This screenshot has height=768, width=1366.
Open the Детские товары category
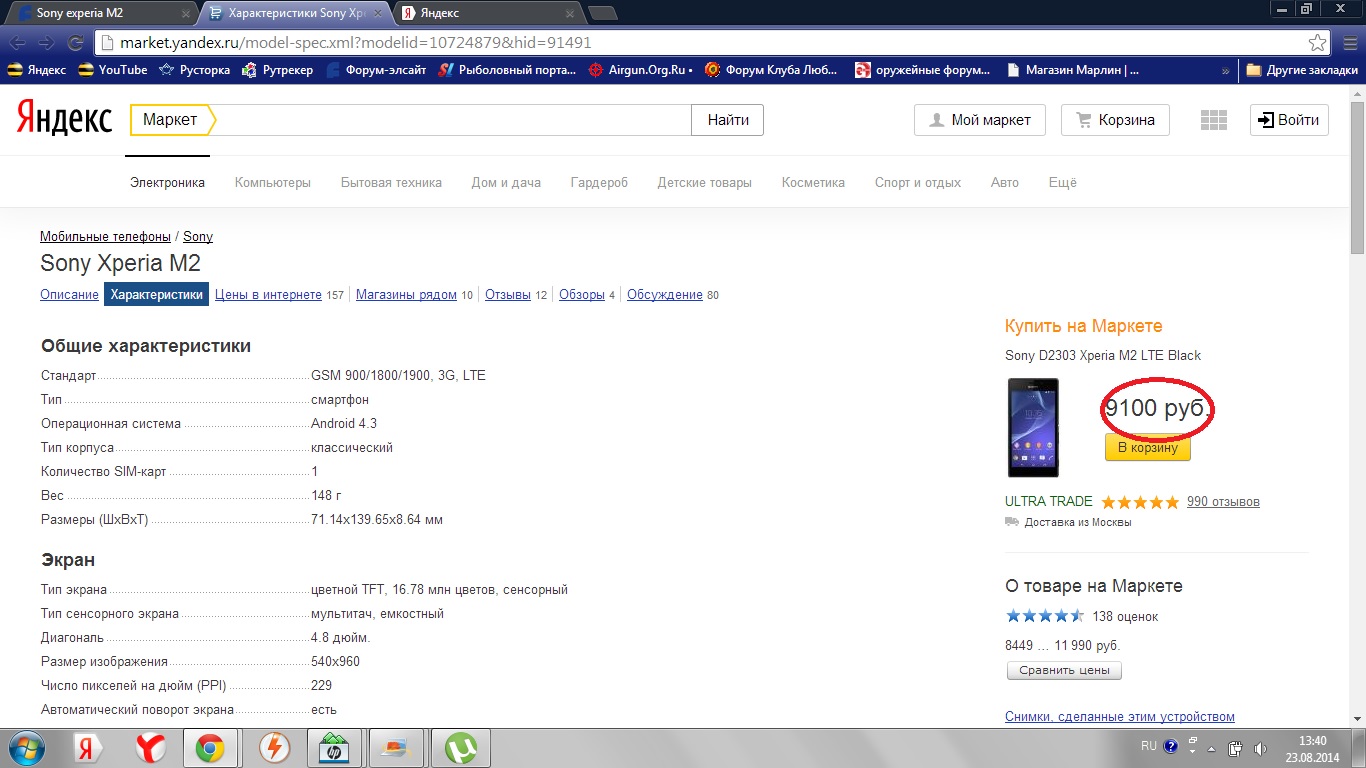(704, 183)
